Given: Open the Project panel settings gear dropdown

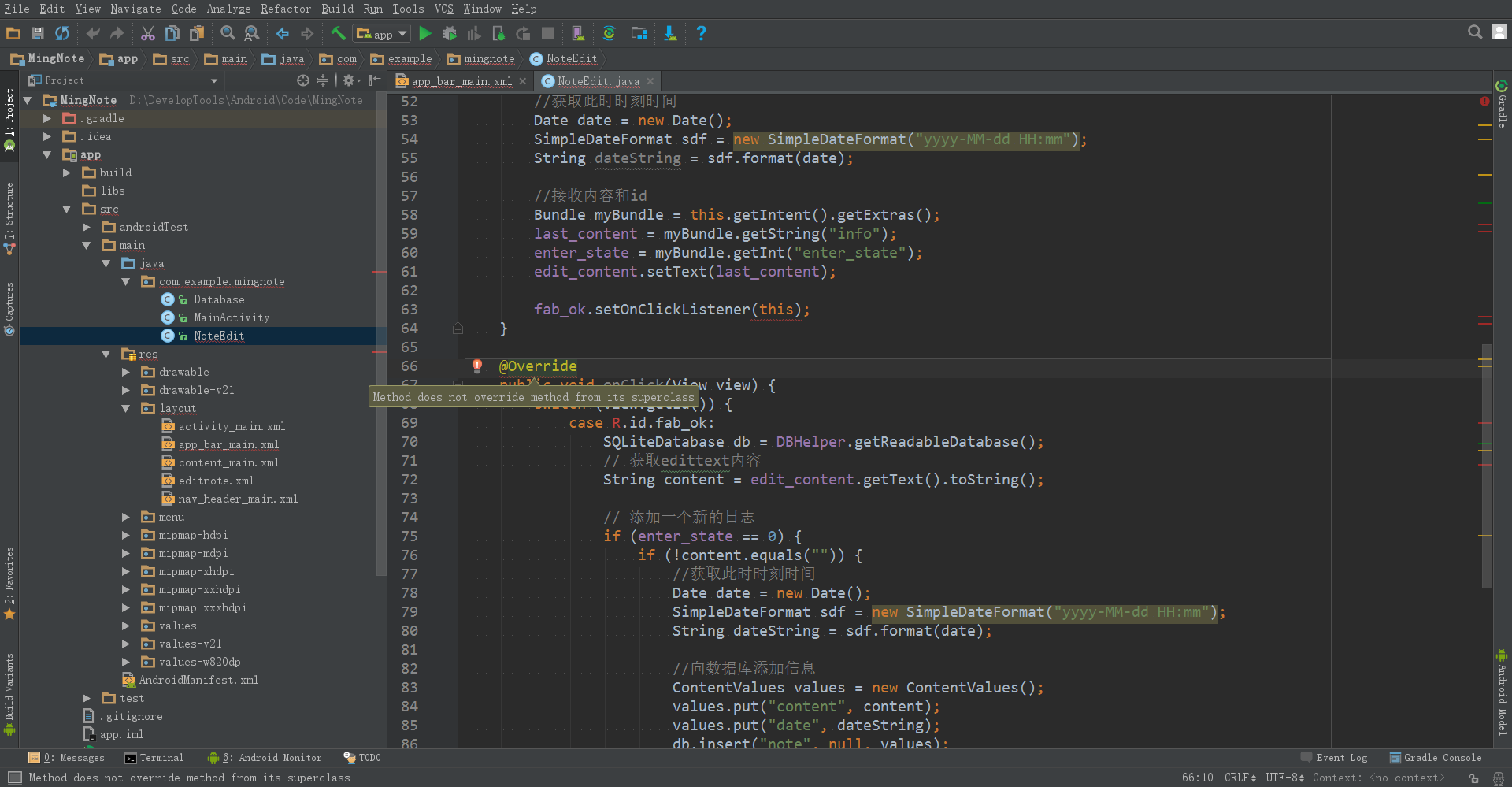Looking at the screenshot, I should (x=351, y=80).
